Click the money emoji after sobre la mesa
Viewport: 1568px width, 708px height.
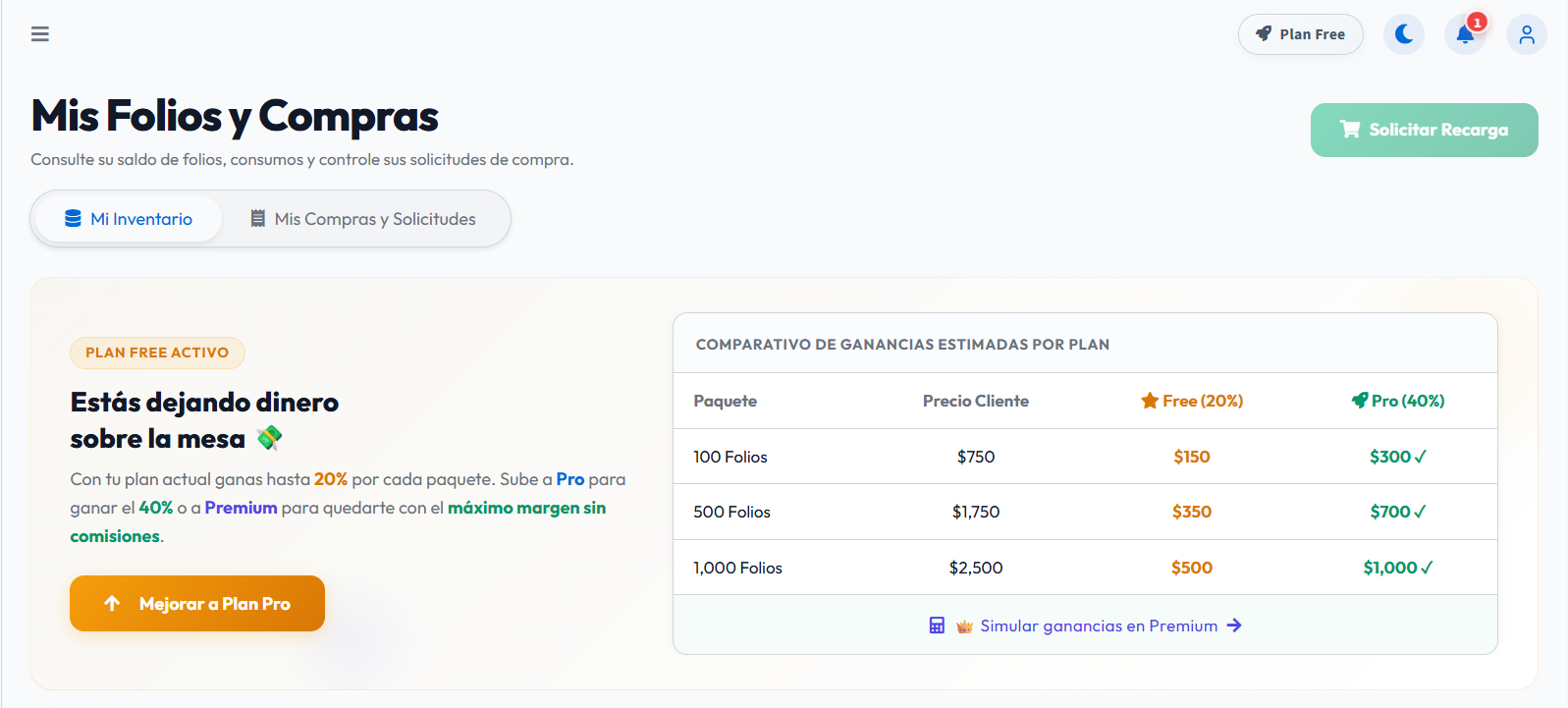tap(269, 438)
